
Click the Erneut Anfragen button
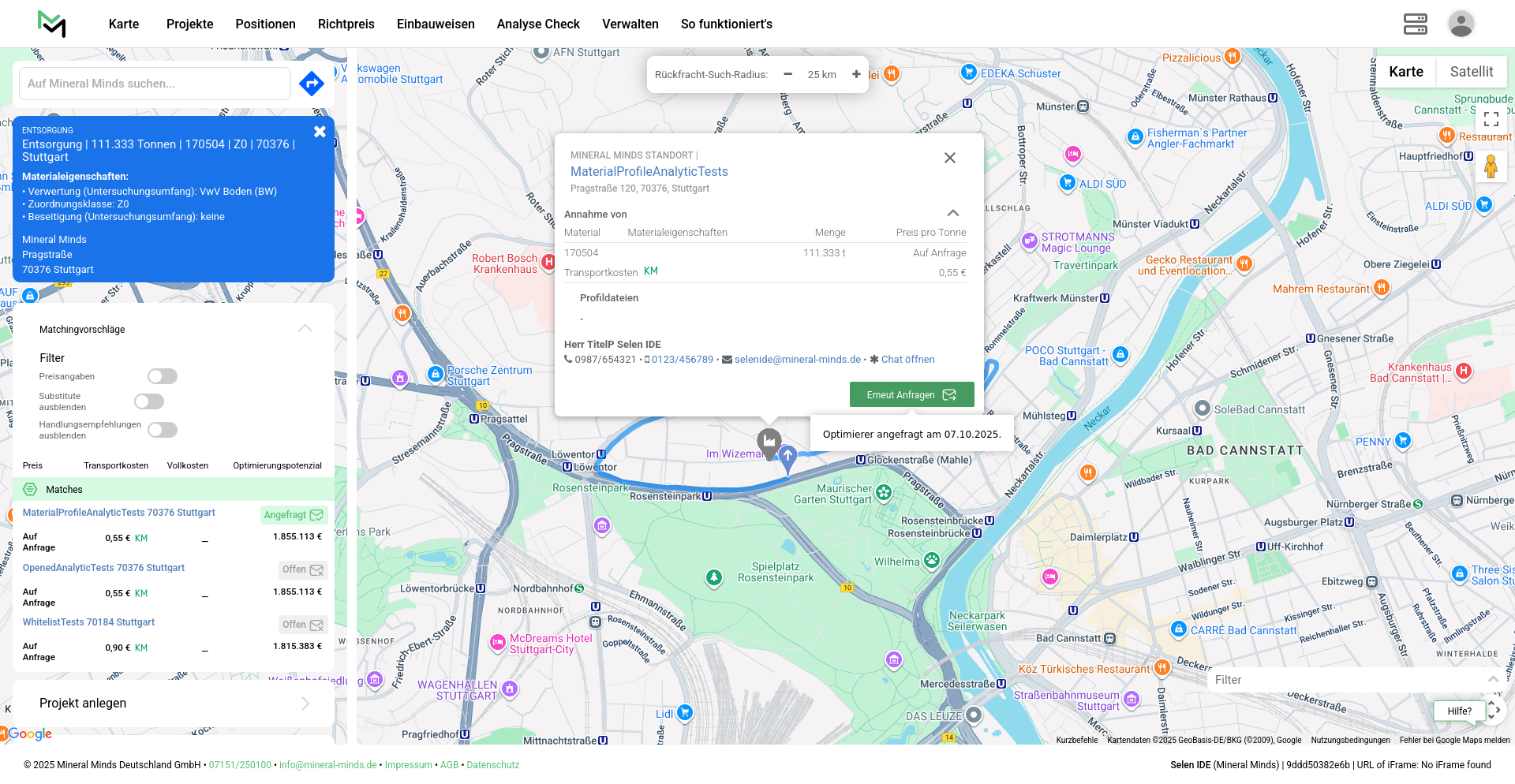[x=911, y=394]
